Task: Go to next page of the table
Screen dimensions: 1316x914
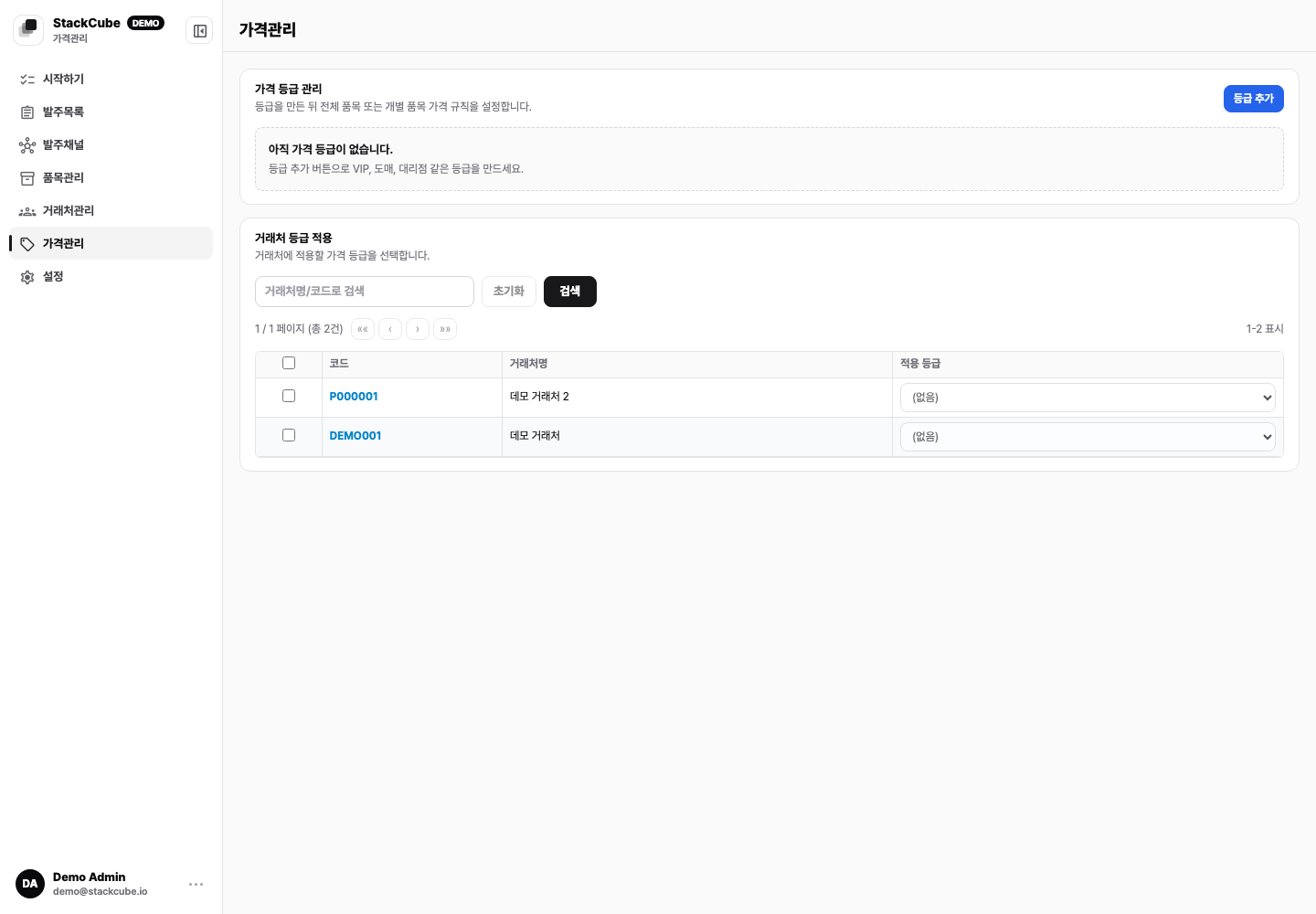Action: point(418,329)
